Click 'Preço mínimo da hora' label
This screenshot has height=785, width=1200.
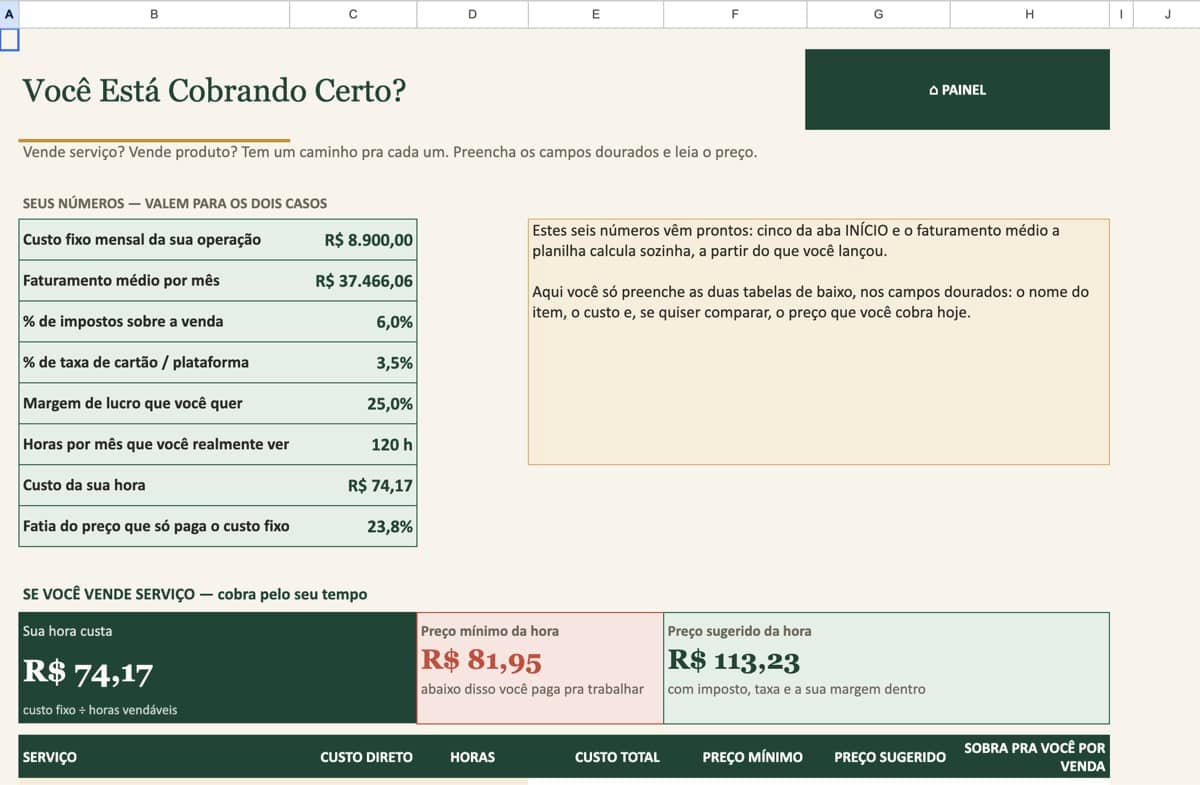490,631
